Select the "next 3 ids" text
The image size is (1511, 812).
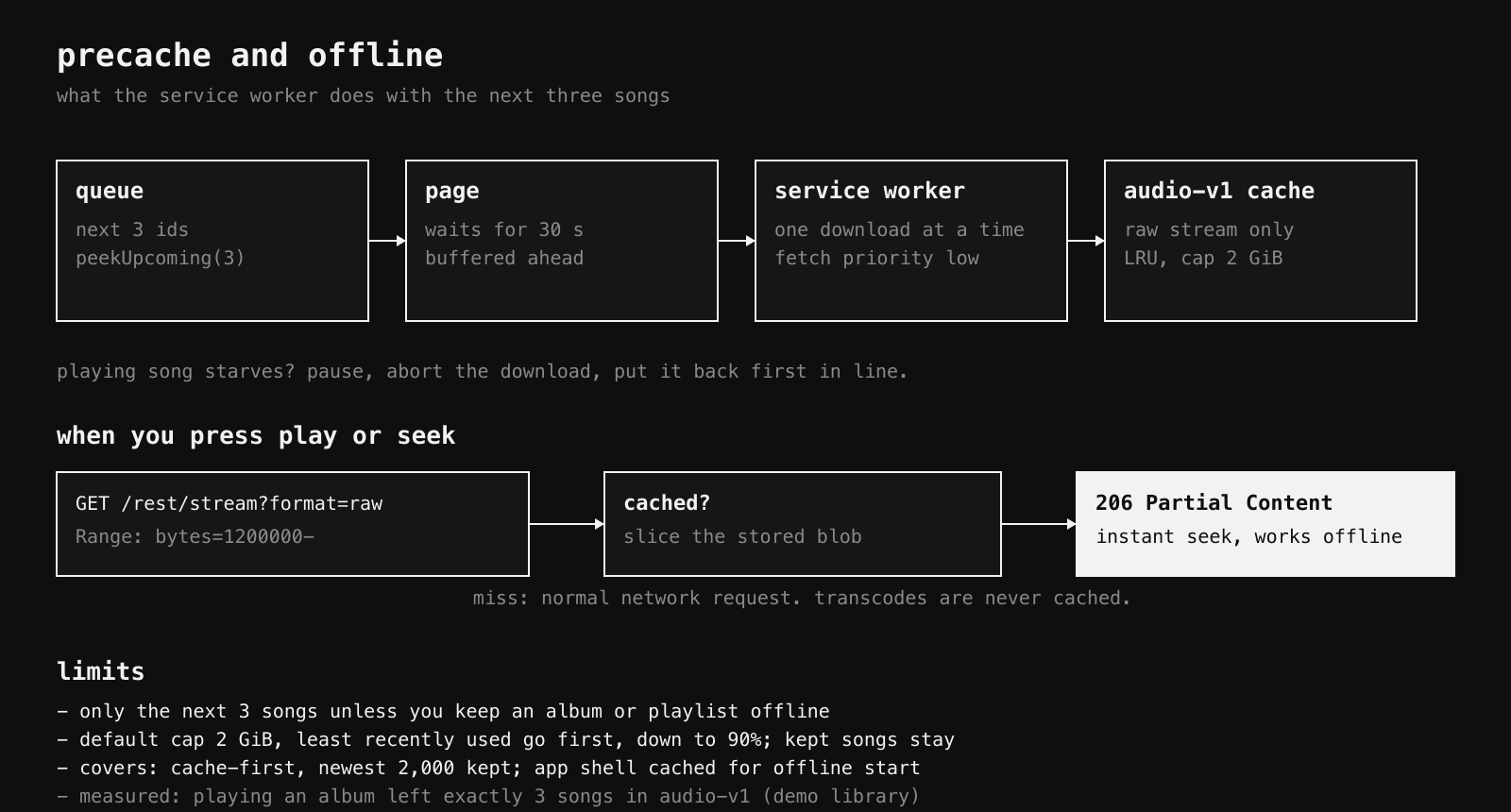pyautogui.click(x=132, y=229)
